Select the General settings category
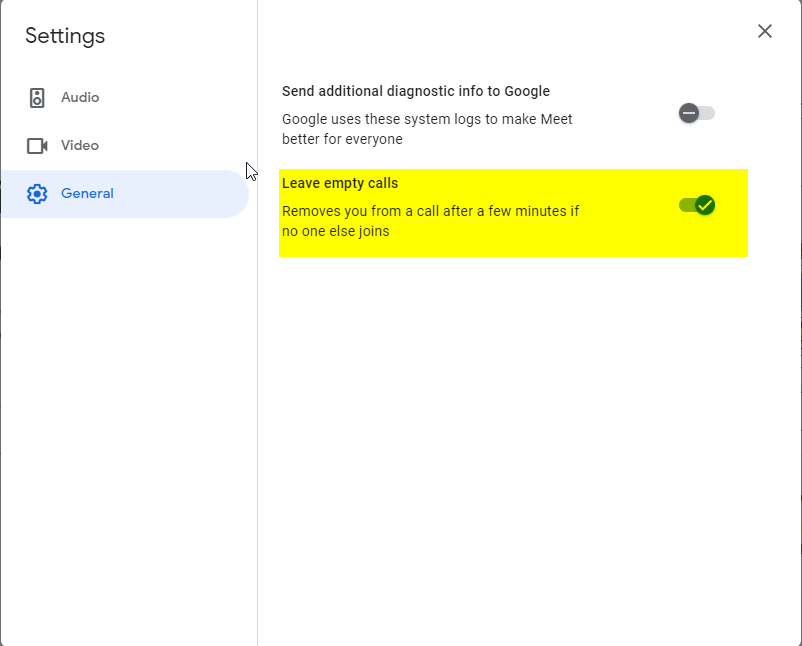This screenshot has height=646, width=802. (x=87, y=193)
